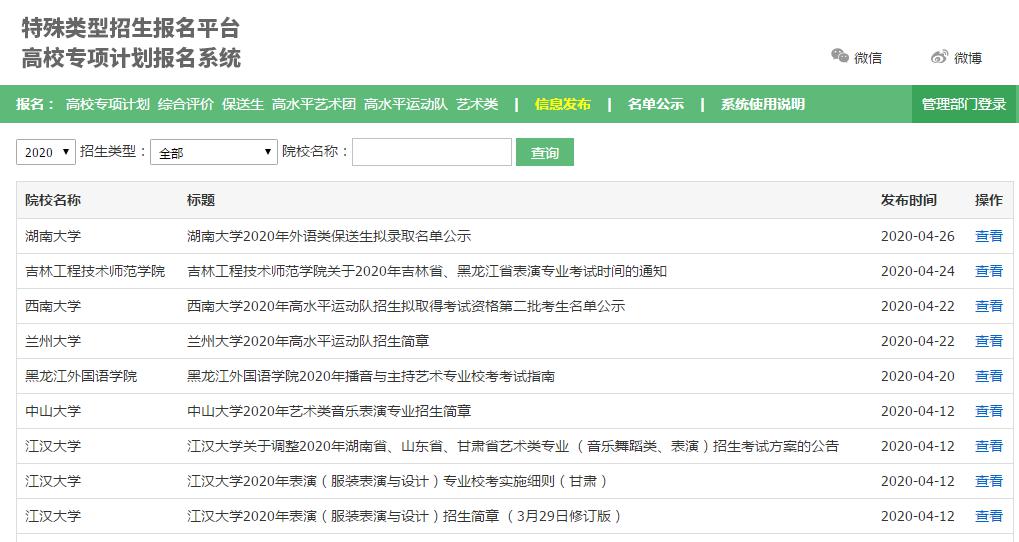
Task: Select the title 黑龙江外国语学院2020年播音与主持艺术专业校考考试指南
Action: [x=371, y=376]
